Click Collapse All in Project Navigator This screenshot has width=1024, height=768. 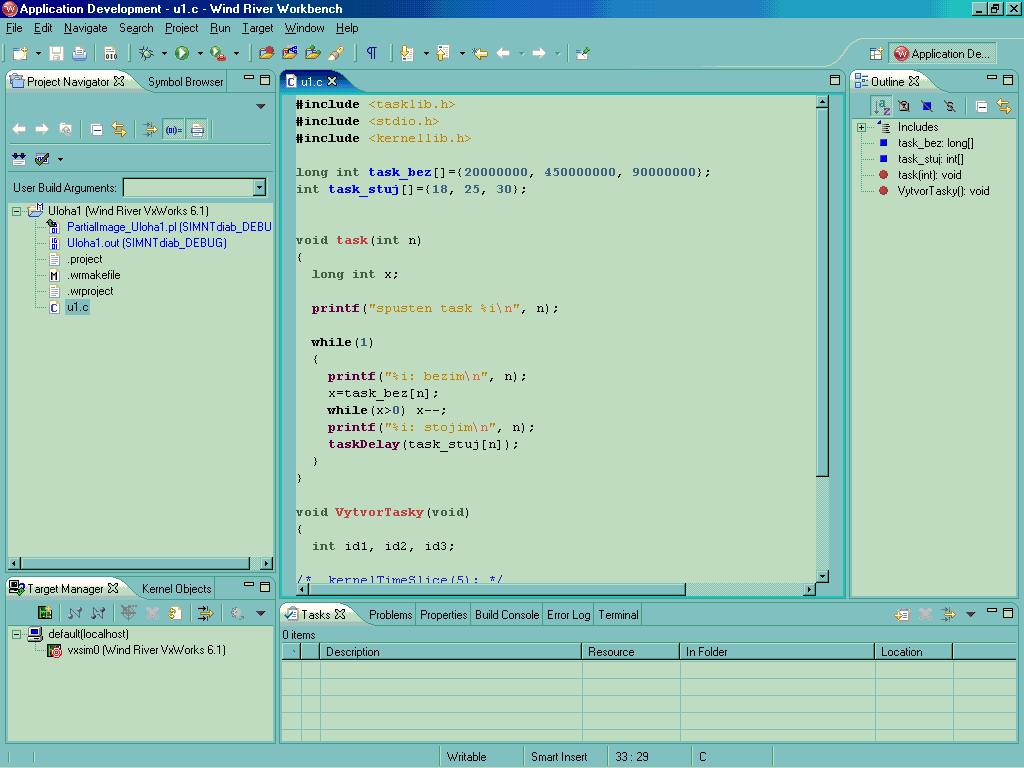96,129
